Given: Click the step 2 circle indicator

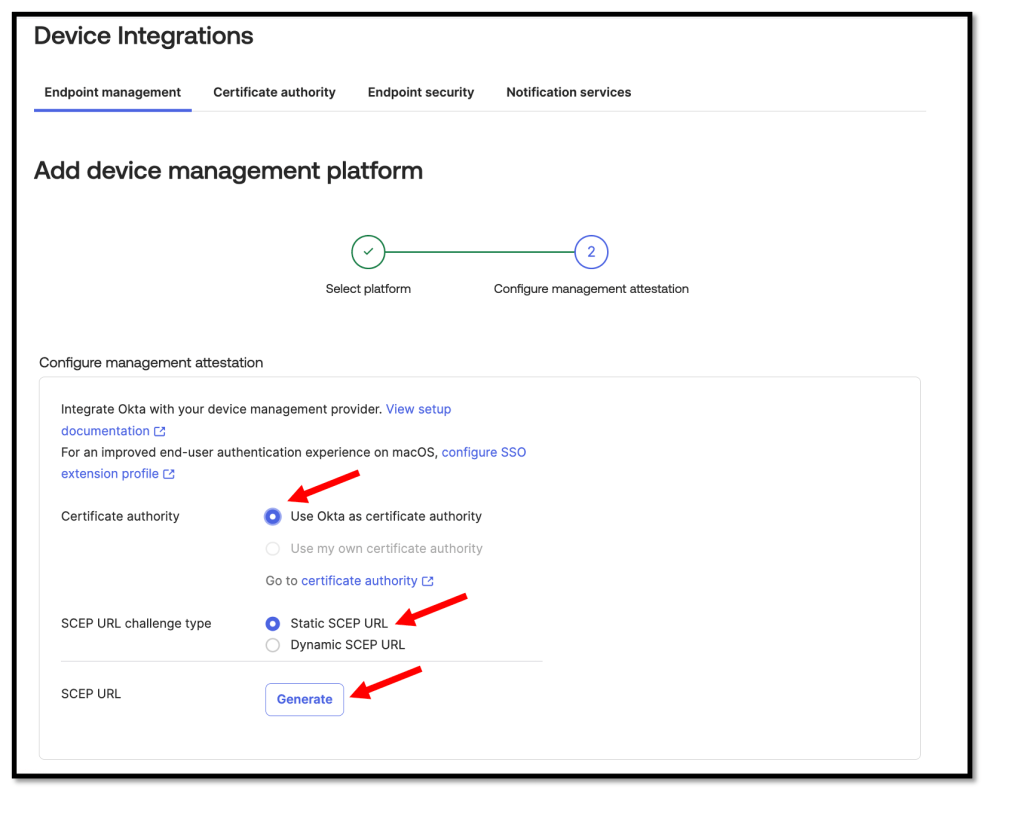Looking at the screenshot, I should pyautogui.click(x=591, y=252).
